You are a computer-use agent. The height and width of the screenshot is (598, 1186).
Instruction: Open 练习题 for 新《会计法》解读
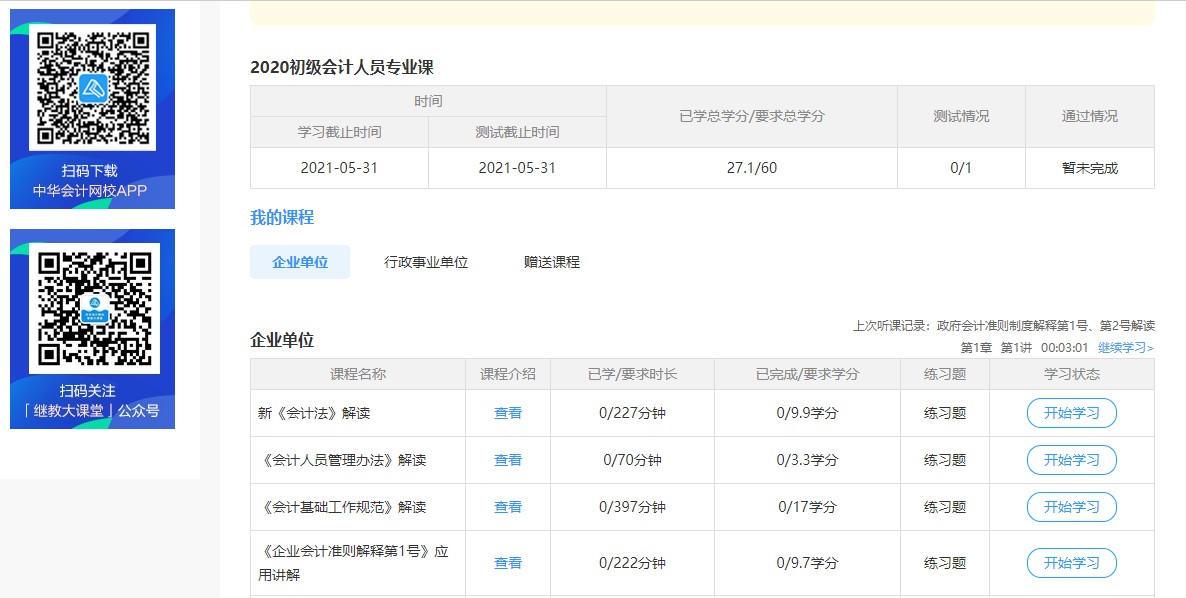point(944,412)
